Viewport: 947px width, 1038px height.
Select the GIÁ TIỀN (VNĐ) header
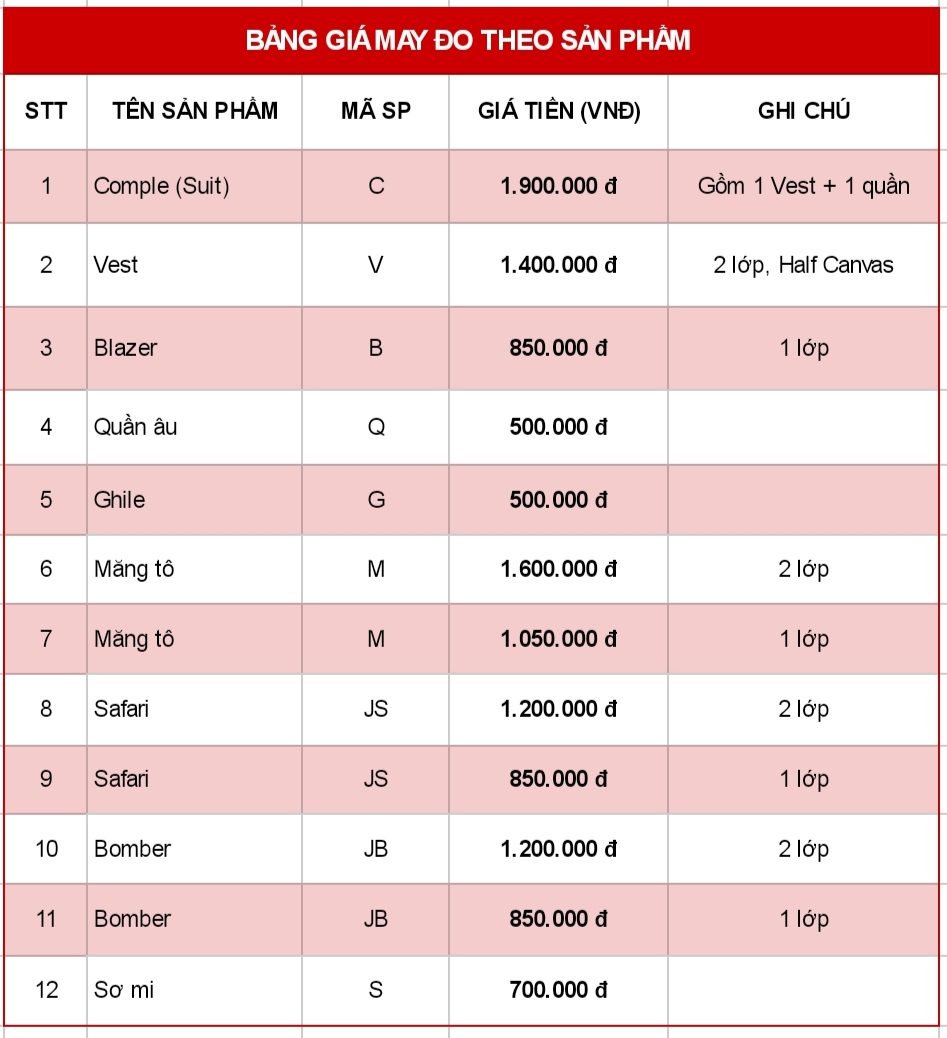[x=559, y=111]
